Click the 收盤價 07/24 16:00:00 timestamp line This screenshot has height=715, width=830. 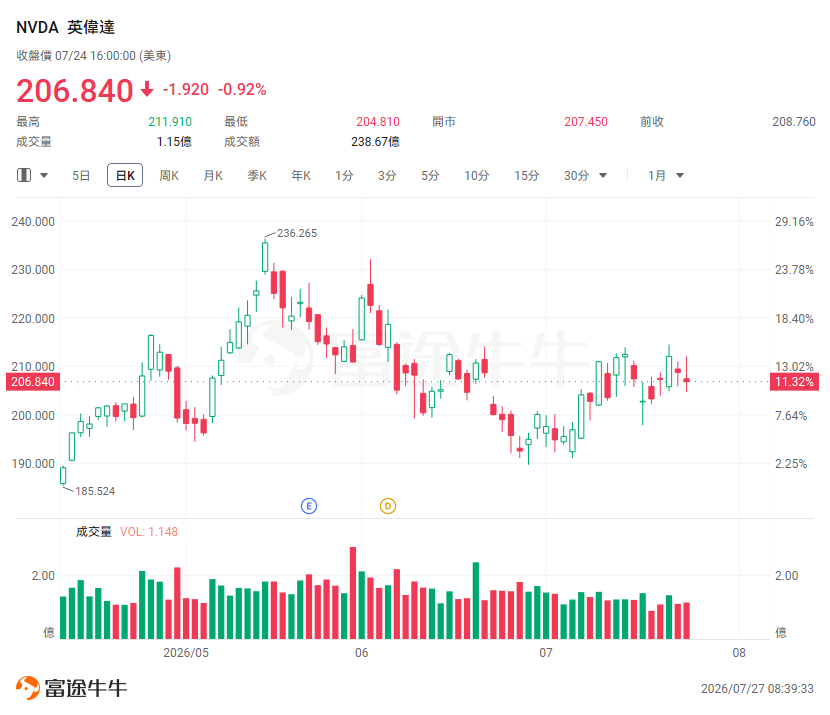pos(94,56)
